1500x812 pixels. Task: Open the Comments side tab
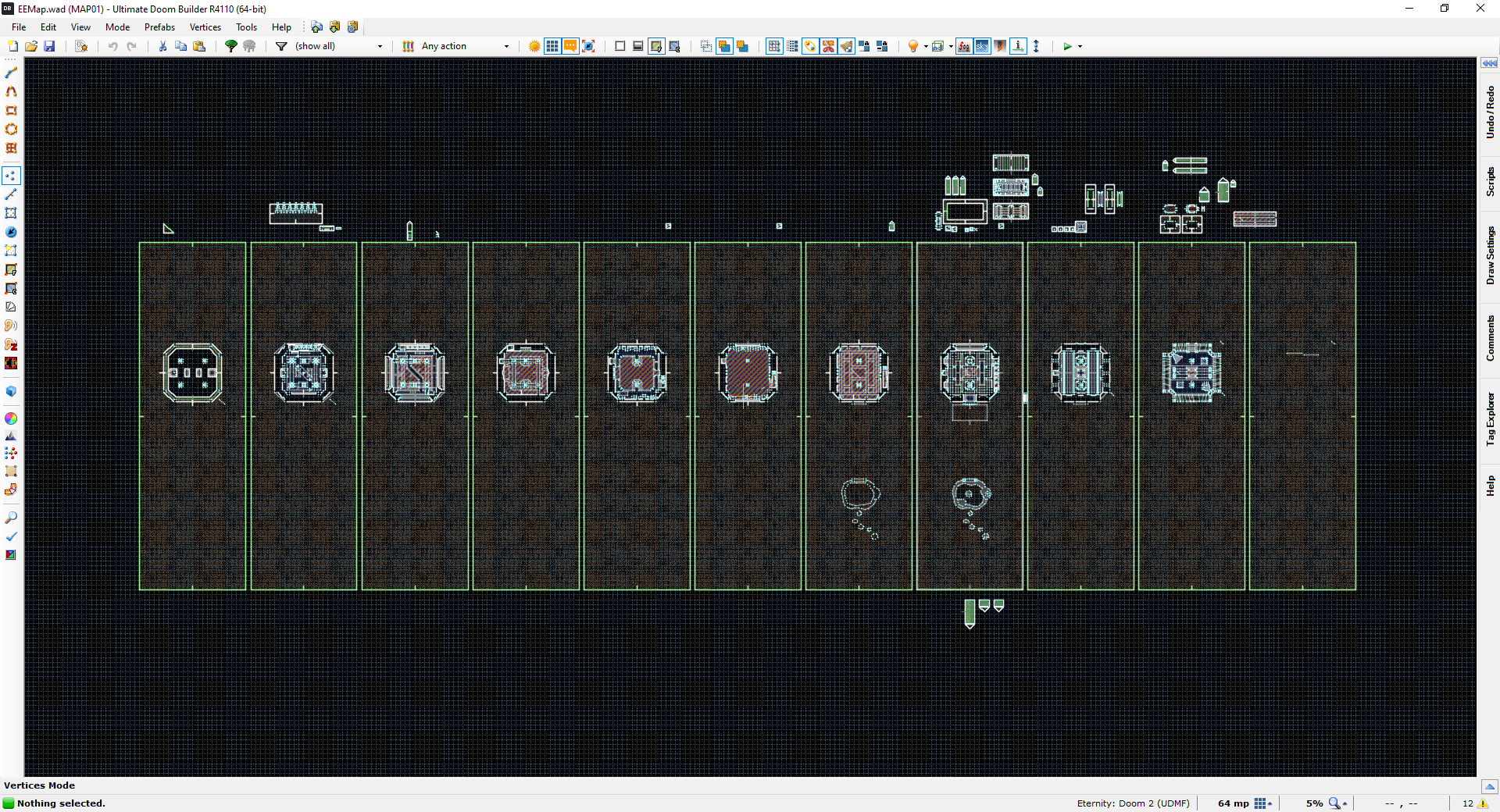[x=1490, y=338]
